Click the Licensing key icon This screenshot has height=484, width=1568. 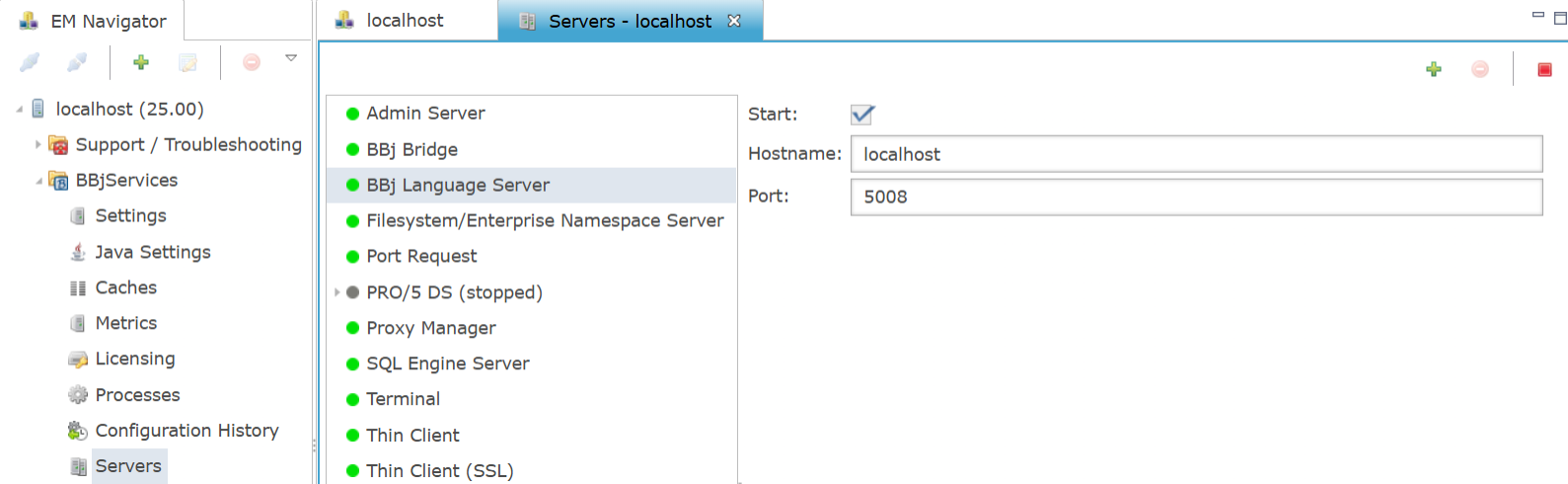pos(78,360)
